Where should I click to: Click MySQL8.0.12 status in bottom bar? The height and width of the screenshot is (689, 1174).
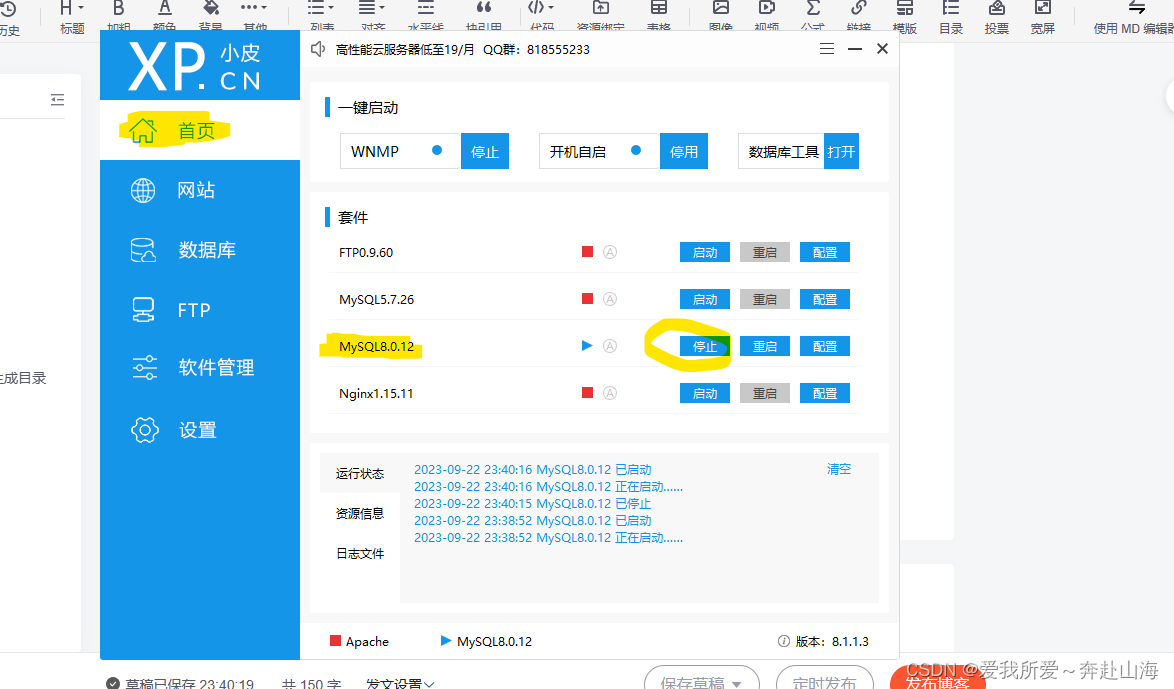point(487,641)
